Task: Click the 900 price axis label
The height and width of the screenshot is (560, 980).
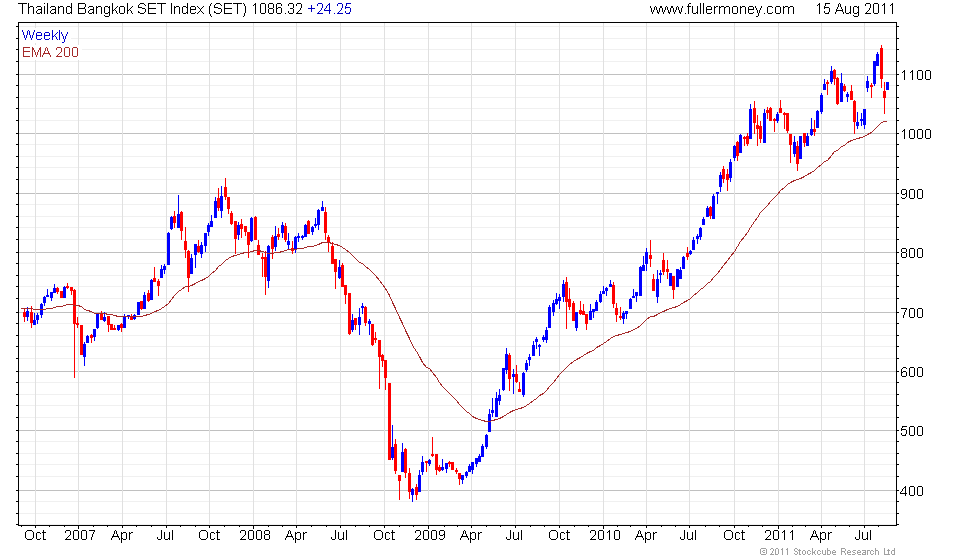Action: tap(912, 194)
